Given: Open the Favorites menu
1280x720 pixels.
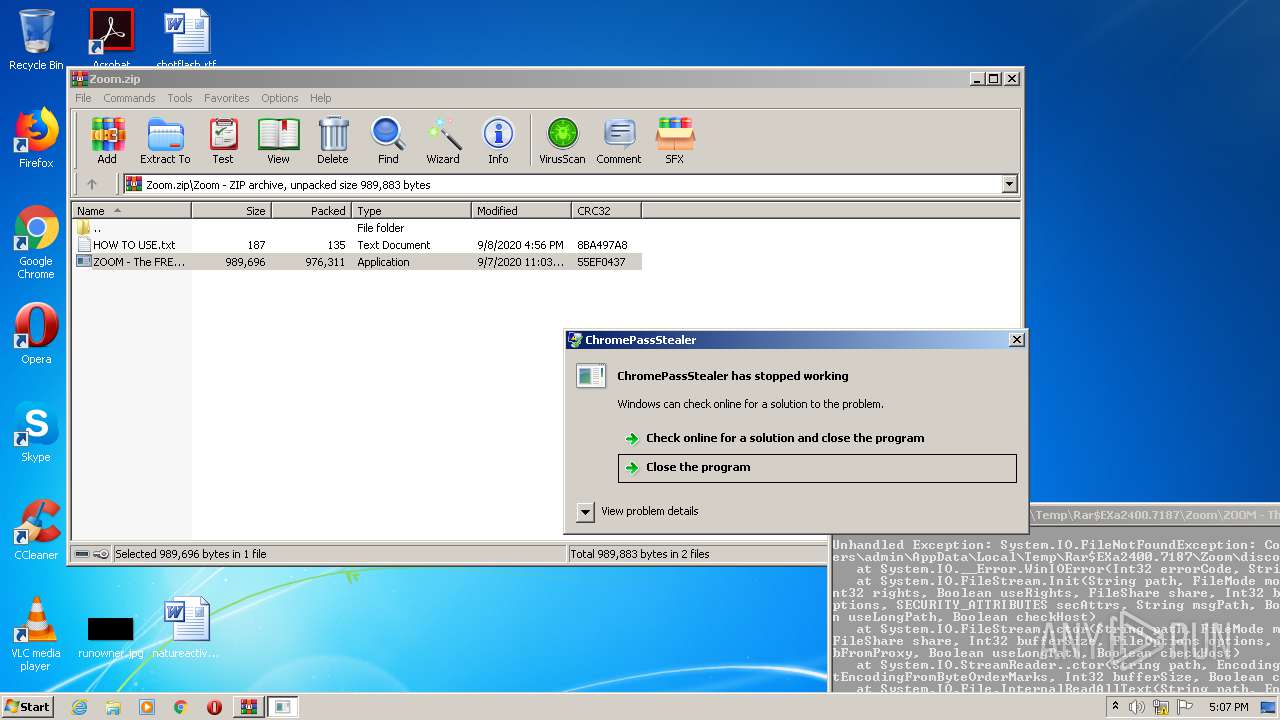Looking at the screenshot, I should [227, 98].
